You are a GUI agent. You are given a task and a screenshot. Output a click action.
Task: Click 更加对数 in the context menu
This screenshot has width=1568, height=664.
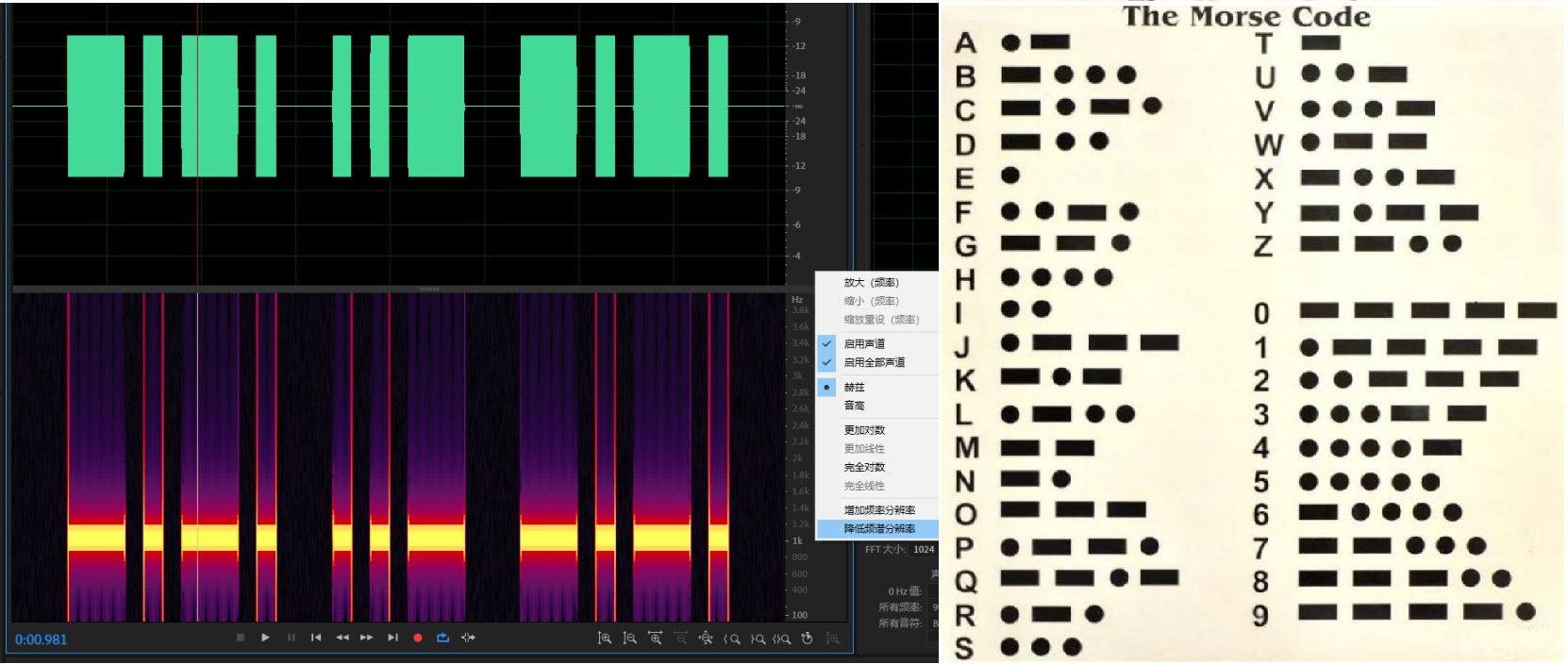(864, 430)
